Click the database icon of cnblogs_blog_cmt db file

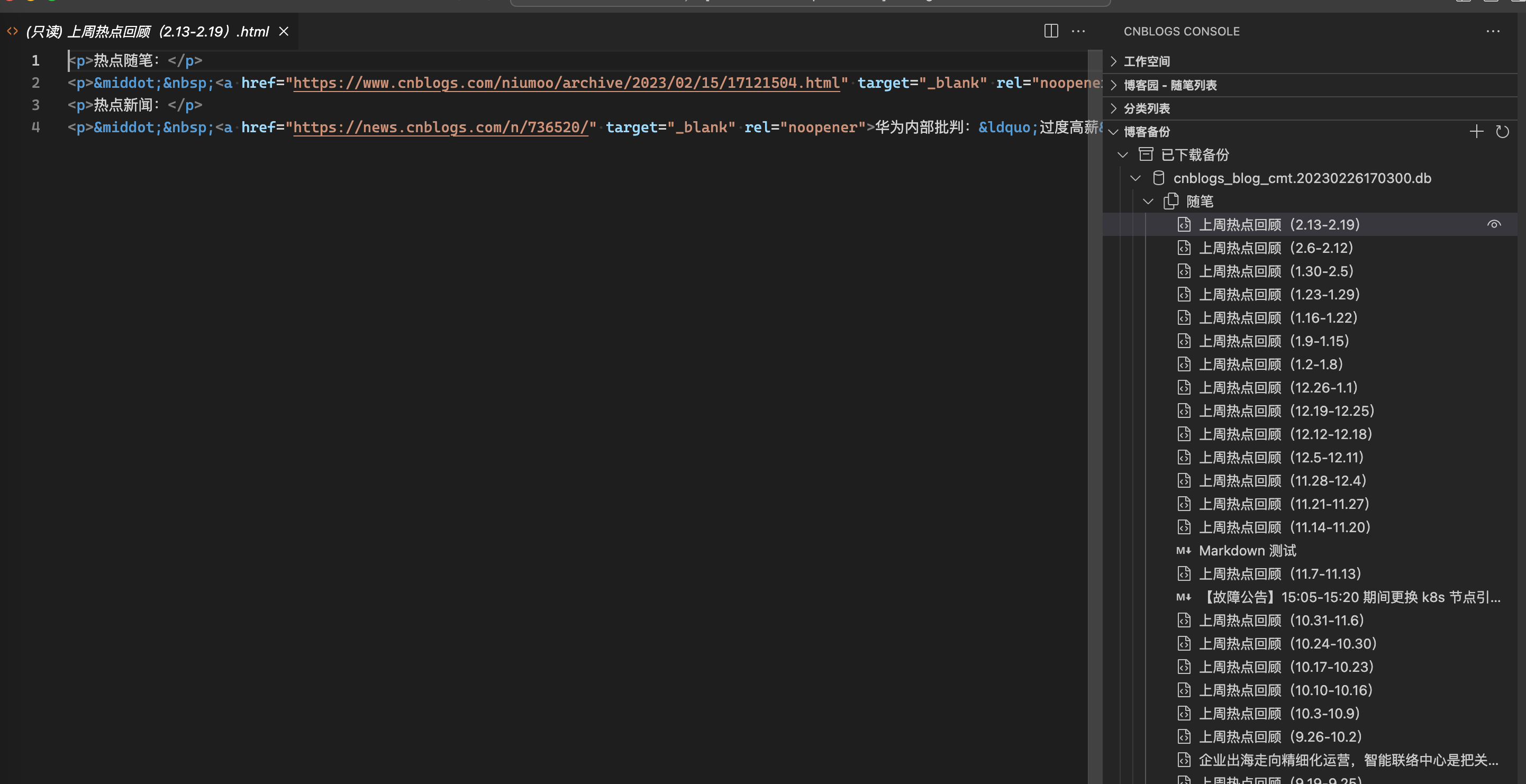pyautogui.click(x=1159, y=178)
